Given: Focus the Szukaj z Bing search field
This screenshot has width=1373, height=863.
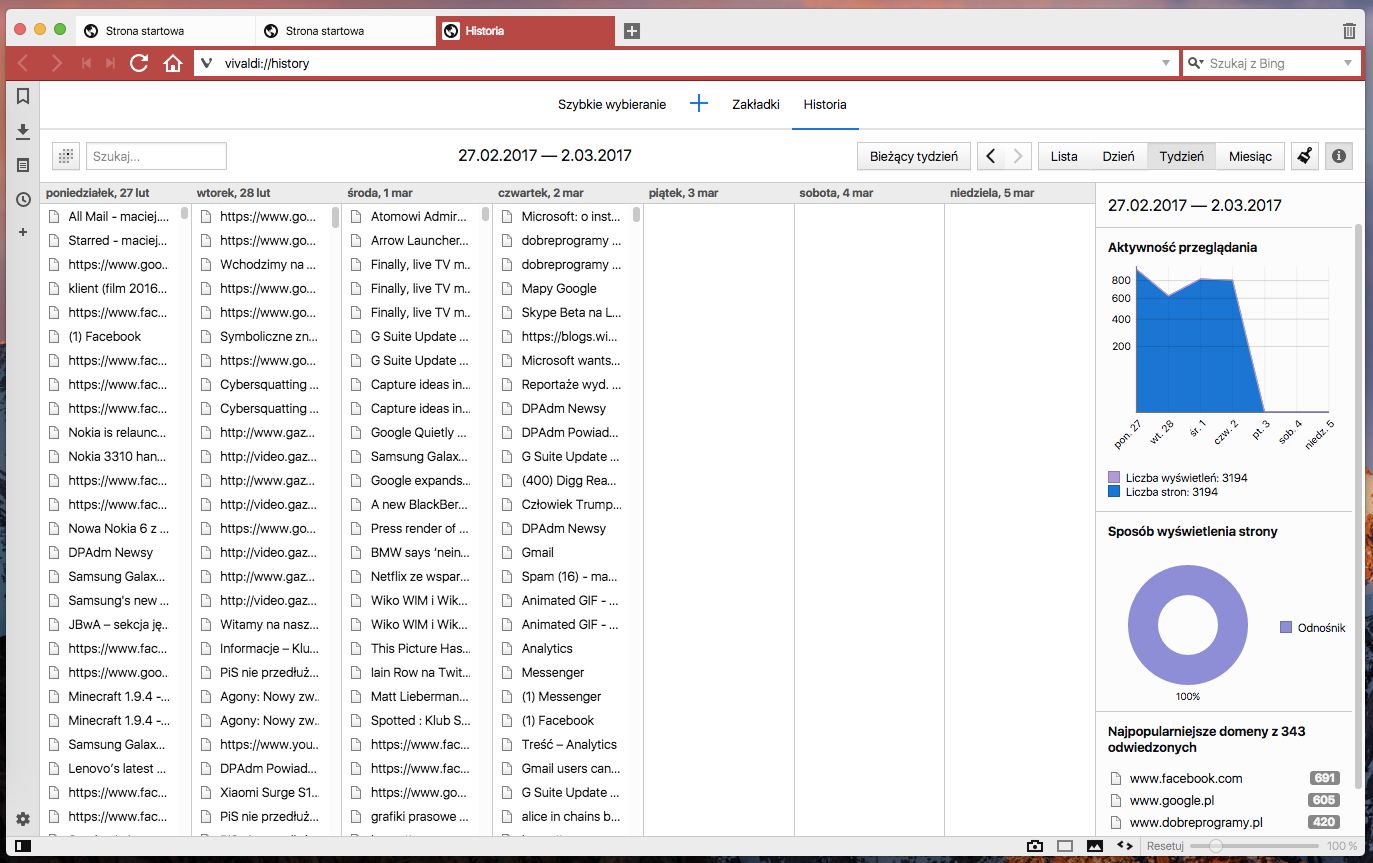Looking at the screenshot, I should [1270, 63].
